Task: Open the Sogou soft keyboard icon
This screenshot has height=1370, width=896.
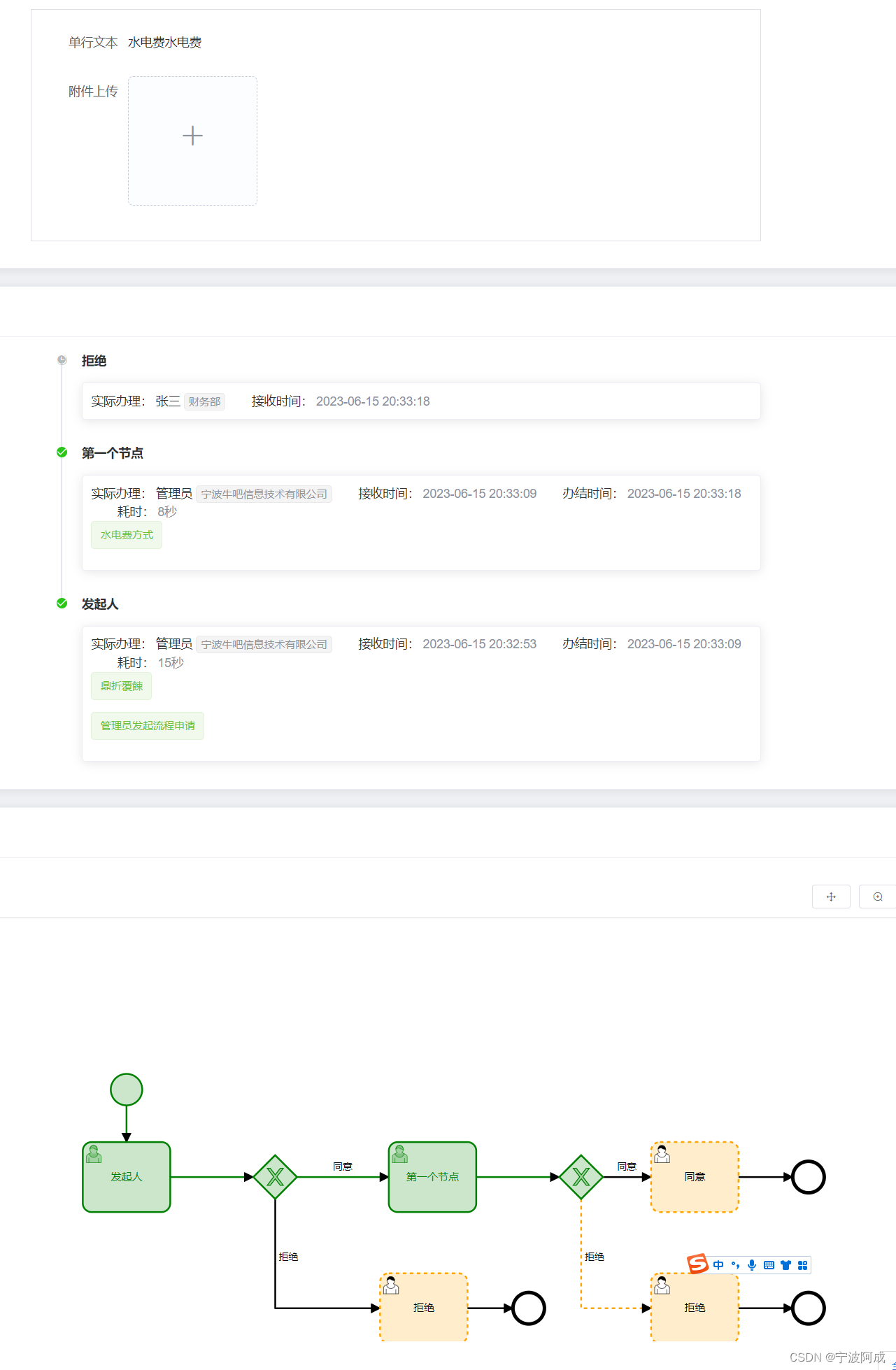Action: 769,1265
